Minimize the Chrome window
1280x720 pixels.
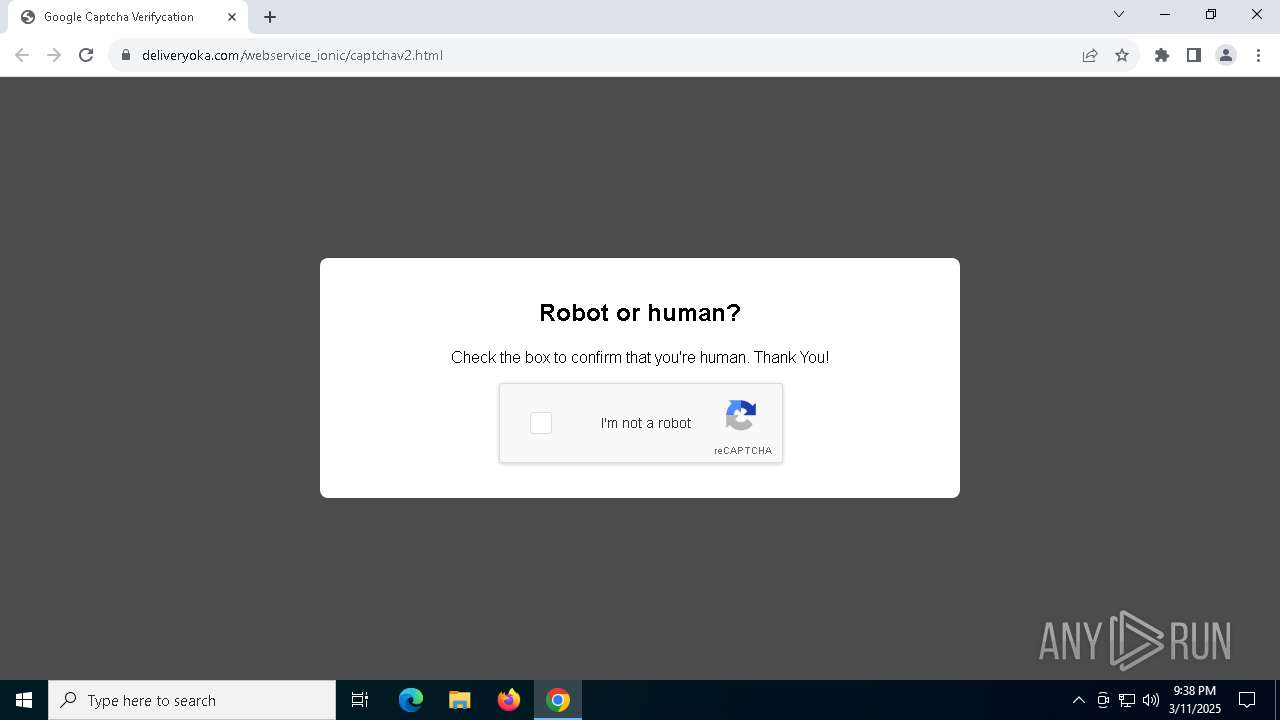click(1165, 14)
